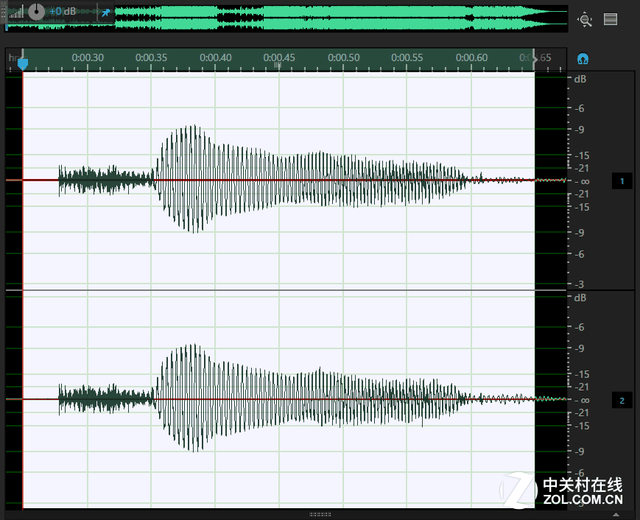
Task: Click the blue playhead marker on the timeline
Action: 23,62
